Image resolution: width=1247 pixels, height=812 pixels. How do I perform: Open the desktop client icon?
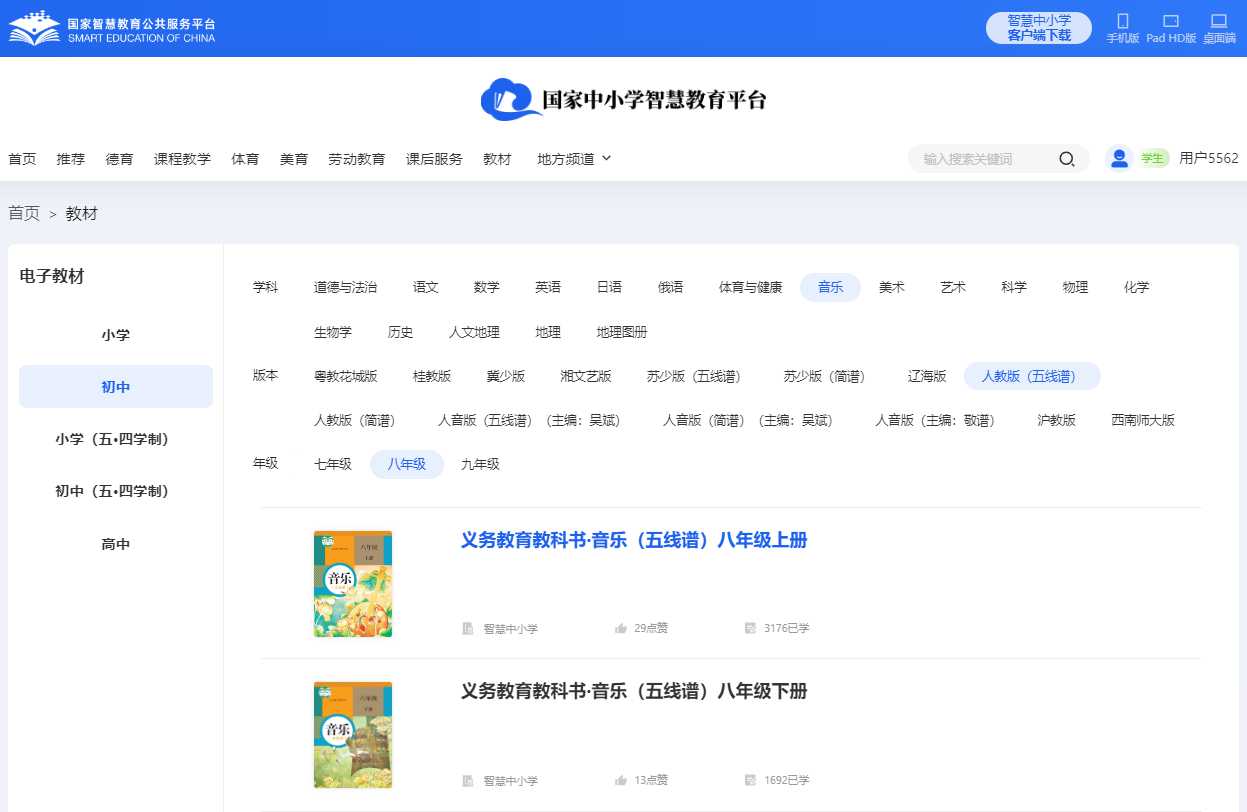[1218, 21]
